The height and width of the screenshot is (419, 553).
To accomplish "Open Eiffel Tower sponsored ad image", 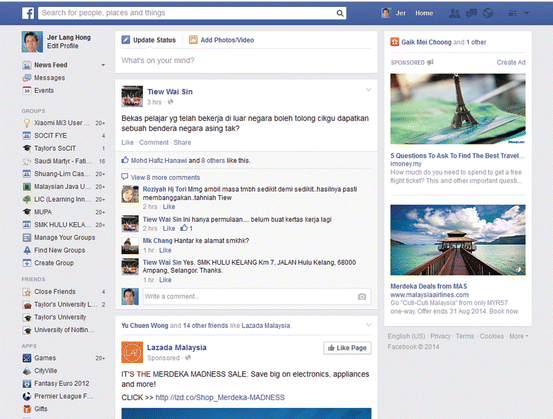I will (458, 109).
